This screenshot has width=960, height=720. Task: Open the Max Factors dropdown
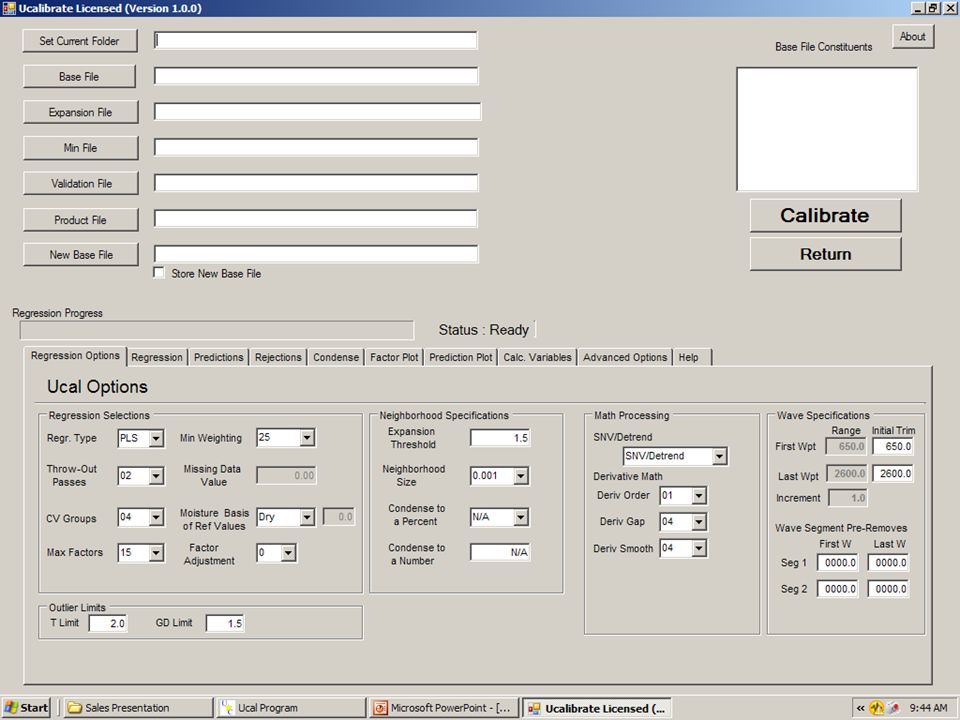pyautogui.click(x=156, y=553)
